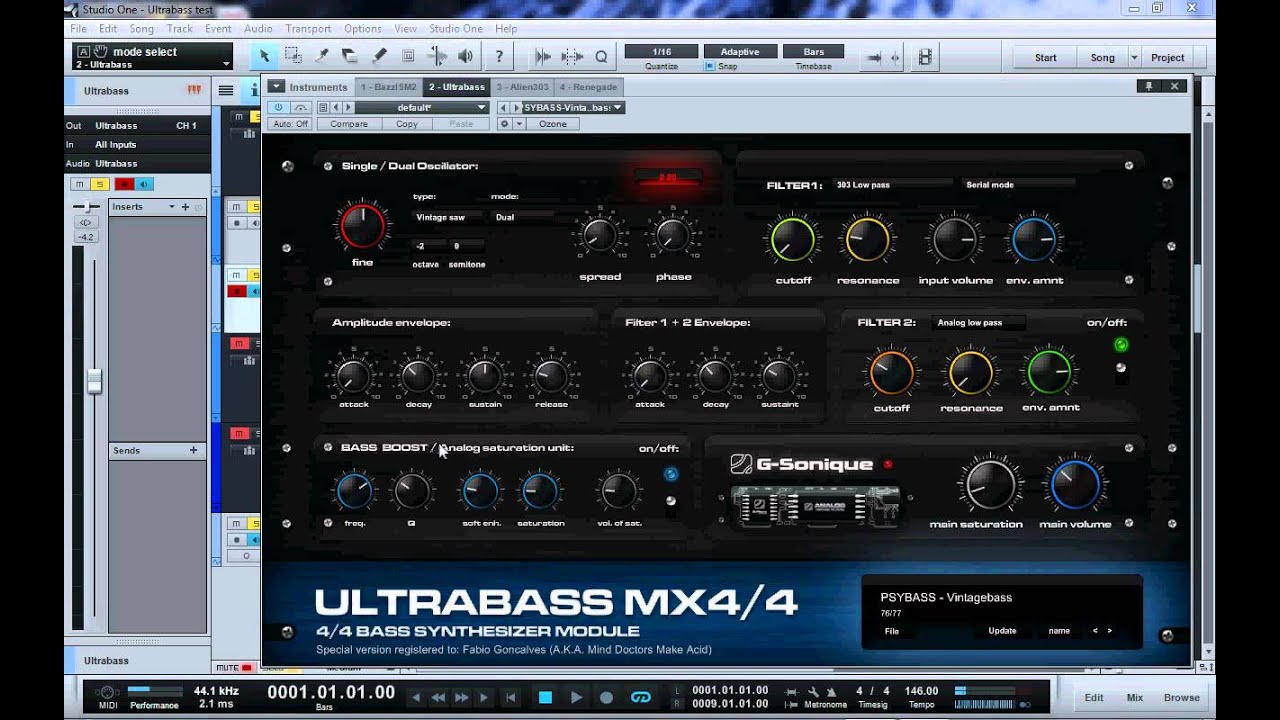Select the Listen speaker tool
1280x720 pixels.
tap(465, 57)
